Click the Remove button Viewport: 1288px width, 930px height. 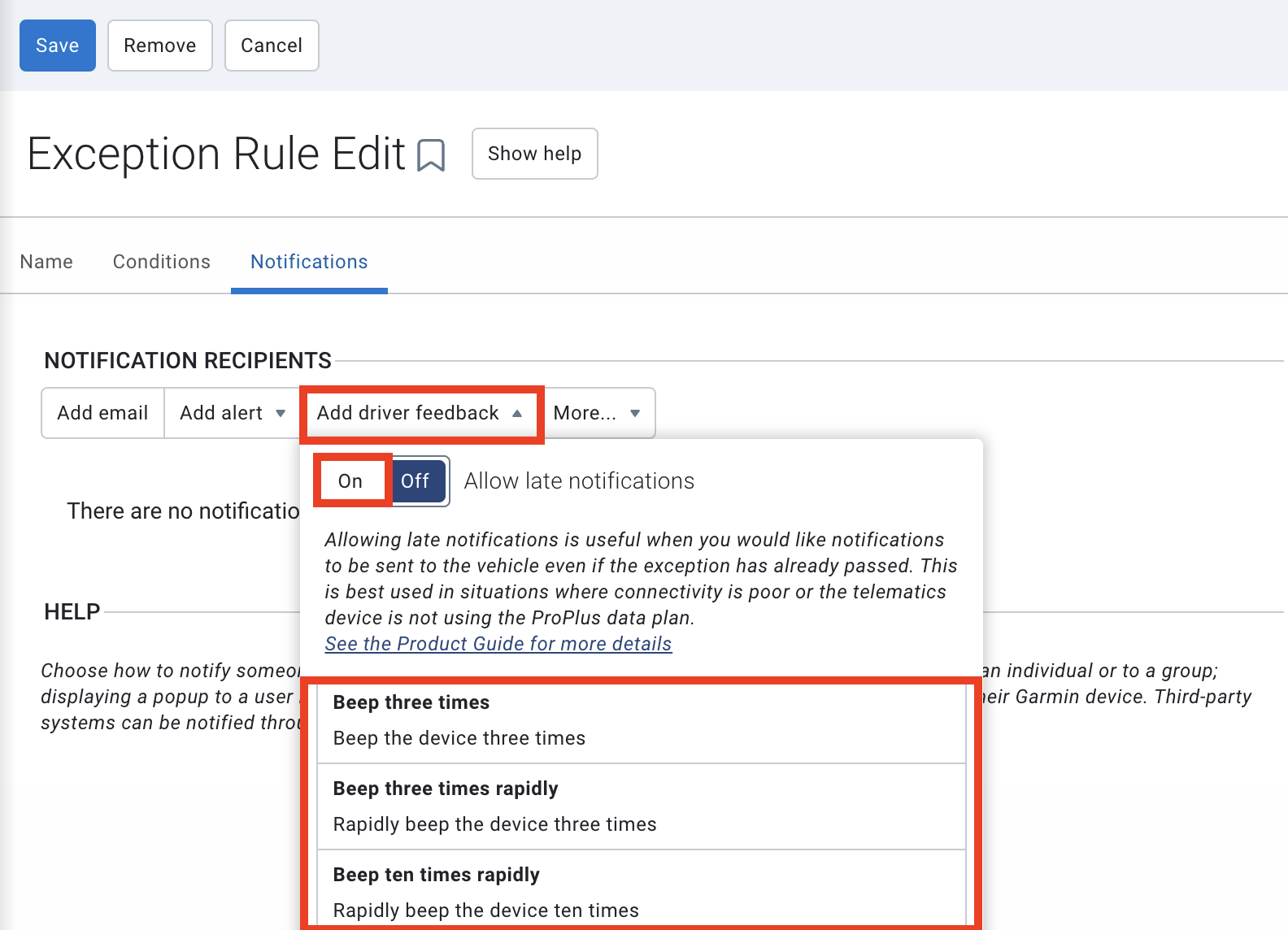160,46
